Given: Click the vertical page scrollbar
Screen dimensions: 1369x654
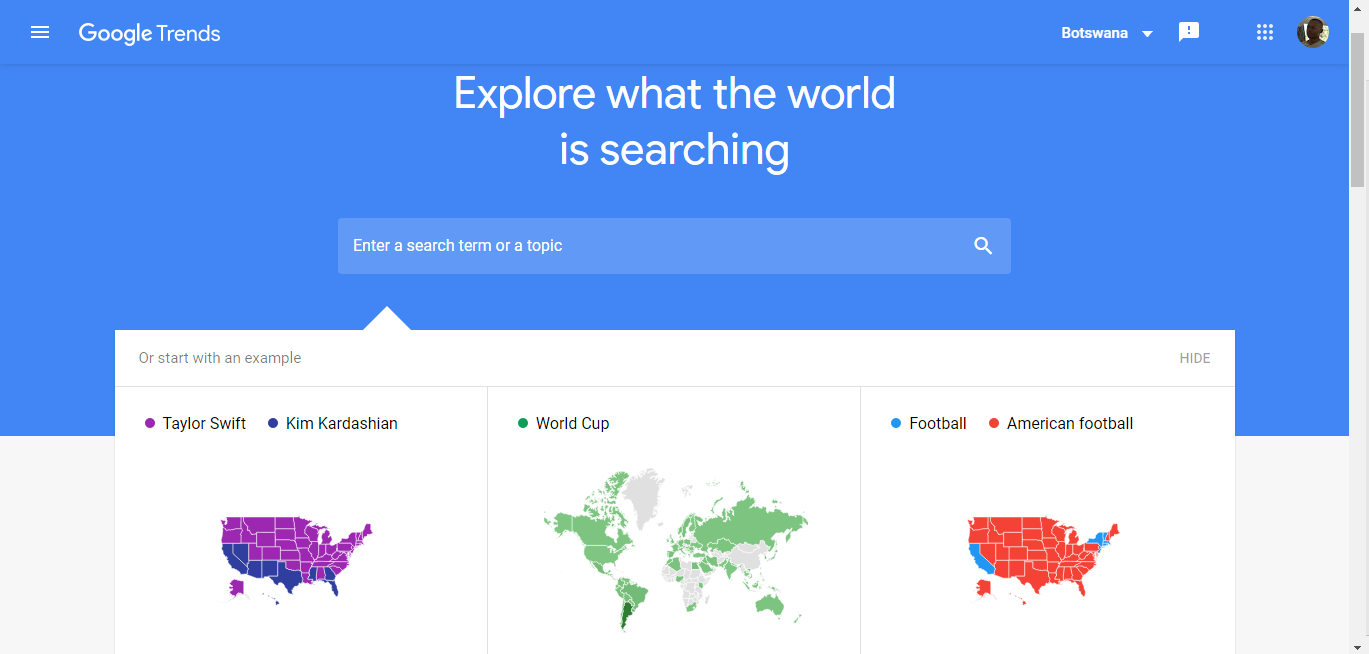Looking at the screenshot, I should click(1357, 327).
